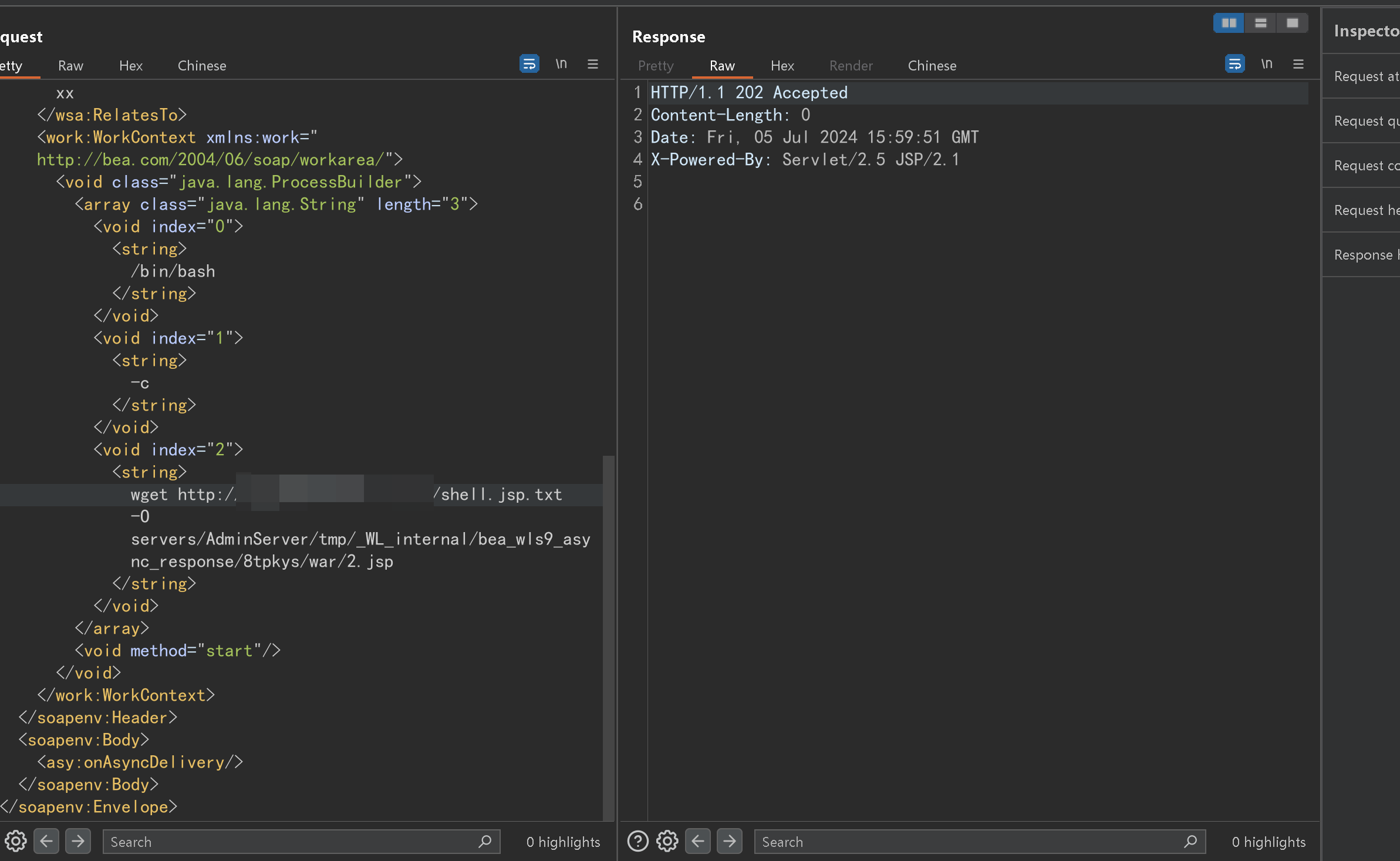Toggle word wrap icon in Request panel
The height and width of the screenshot is (861, 1400).
pyautogui.click(x=529, y=63)
